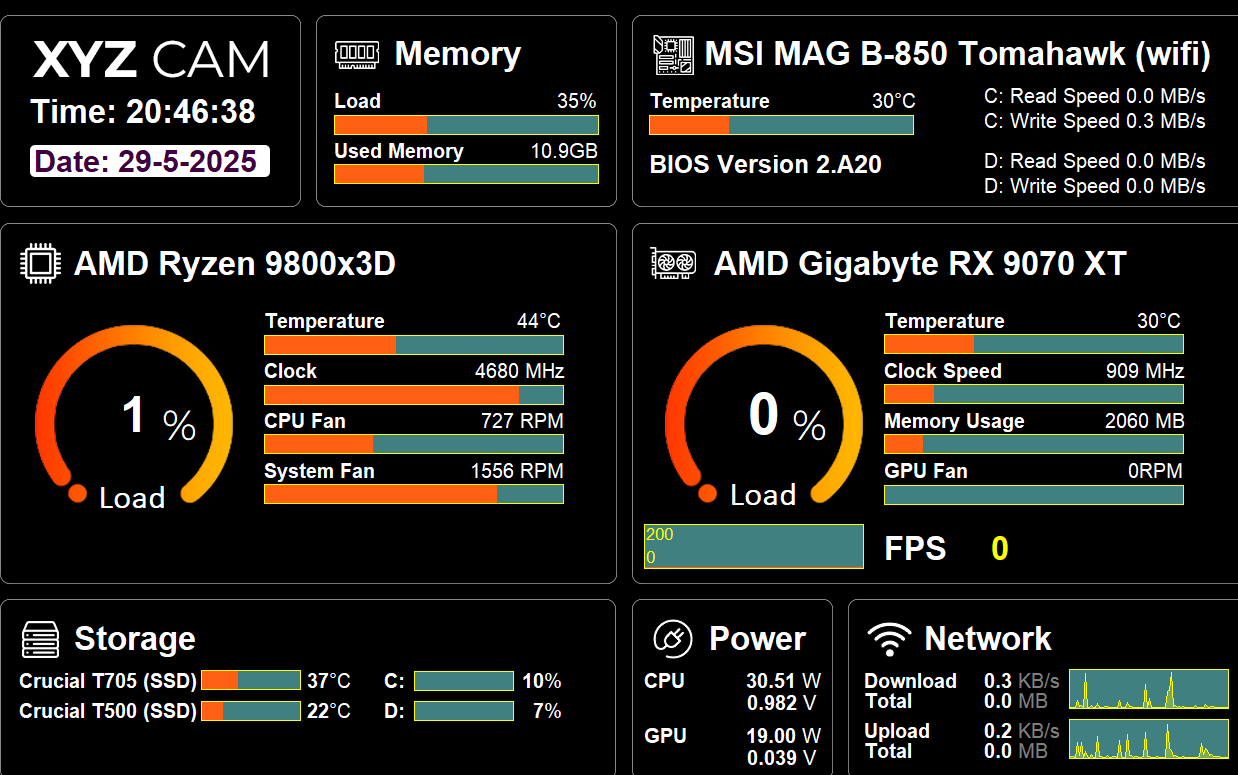Click the CPU Load circular gauge
Viewport: 1238px width, 775px height.
click(x=134, y=414)
